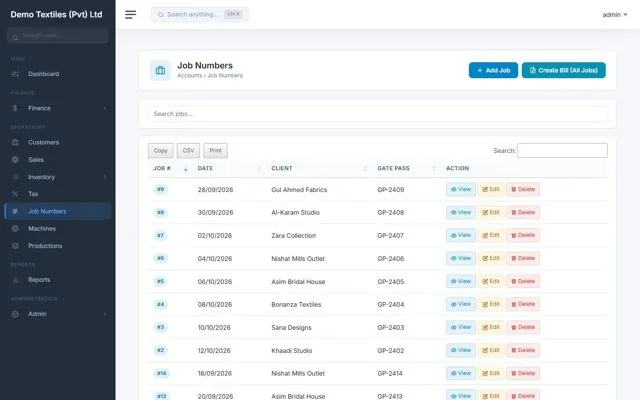This screenshot has width=640, height=400.
Task: Click the Copy export button
Action: tap(161, 151)
